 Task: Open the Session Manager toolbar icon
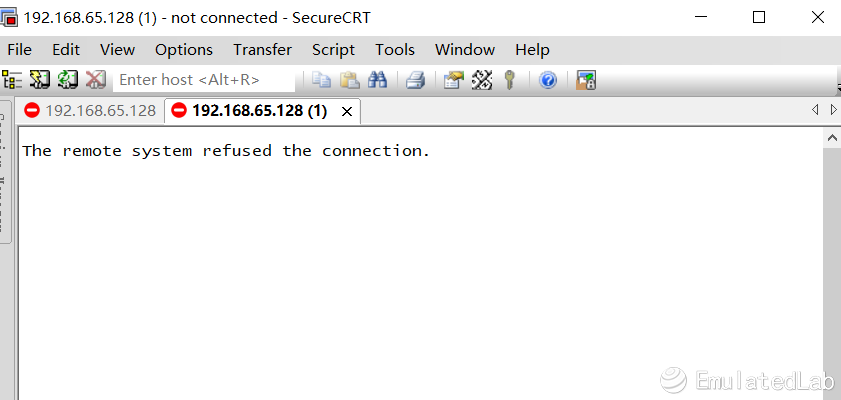(12, 80)
